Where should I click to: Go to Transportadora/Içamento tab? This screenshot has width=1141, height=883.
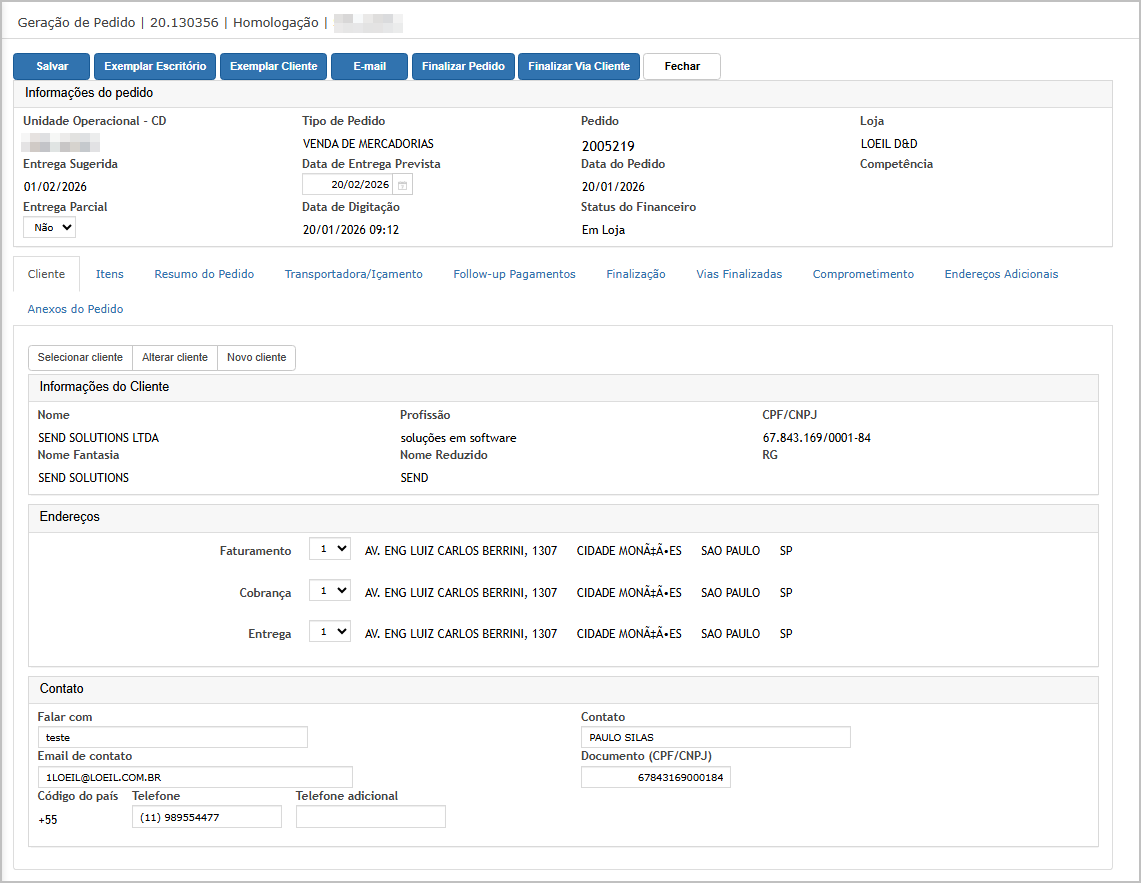[x=353, y=274]
